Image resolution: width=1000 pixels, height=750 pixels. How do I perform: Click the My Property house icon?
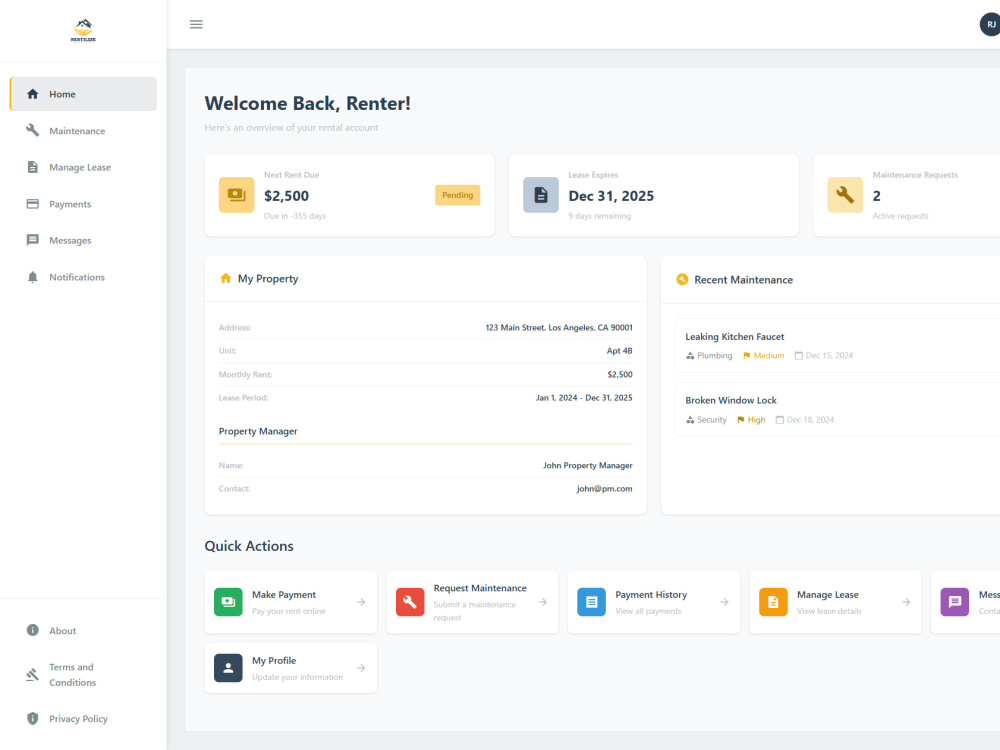[226, 278]
